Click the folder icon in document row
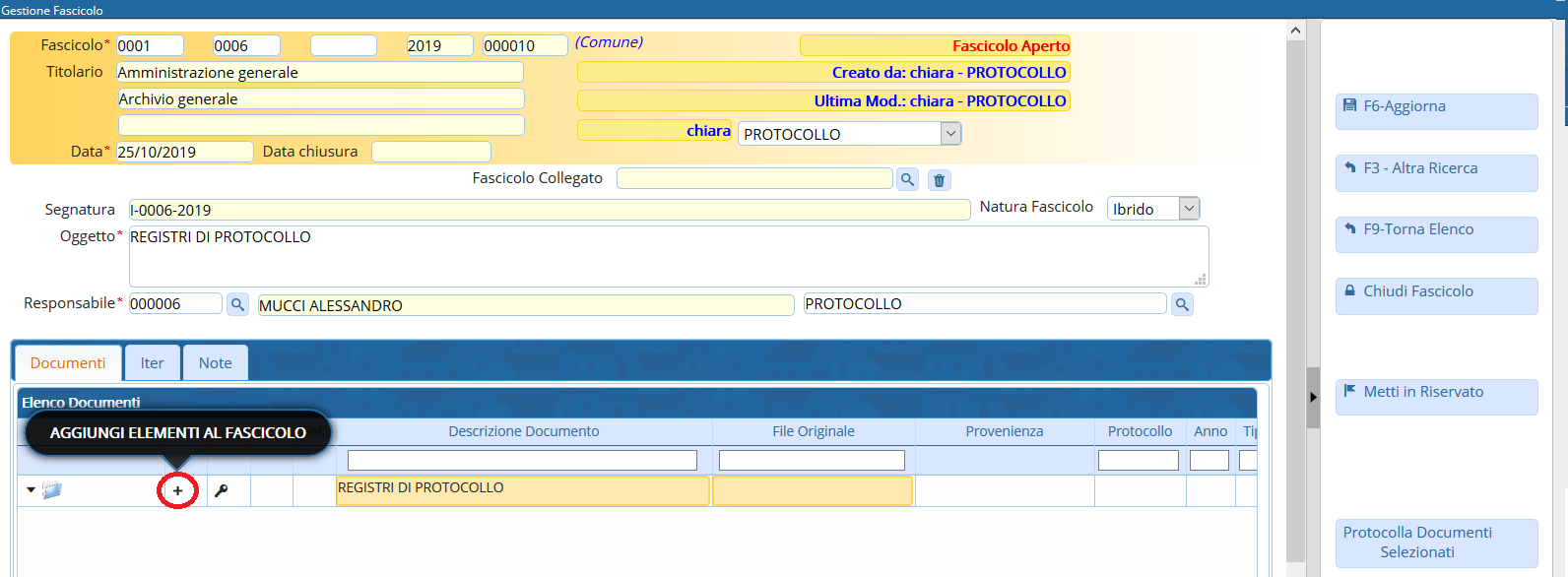The height and width of the screenshot is (577, 1568). [x=52, y=490]
